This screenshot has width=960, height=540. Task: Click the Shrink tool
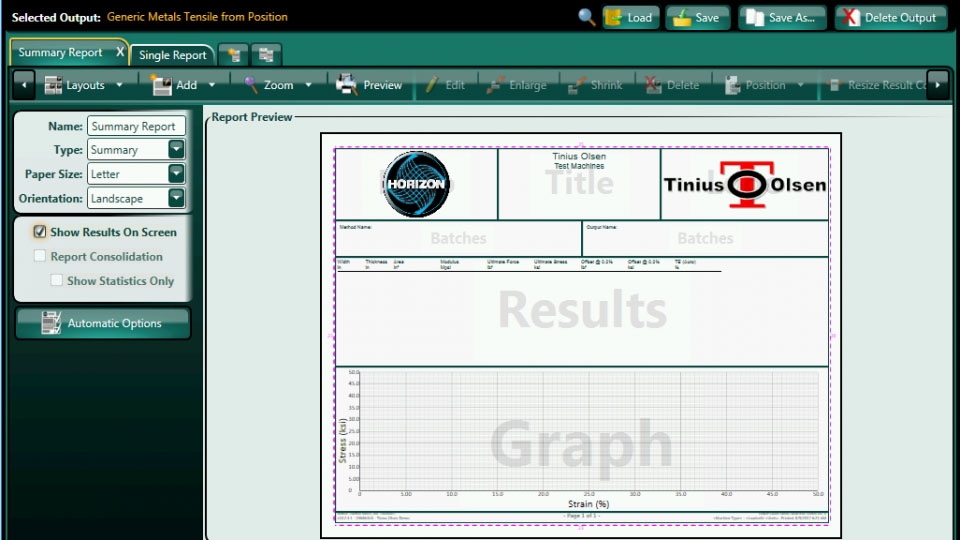(594, 85)
